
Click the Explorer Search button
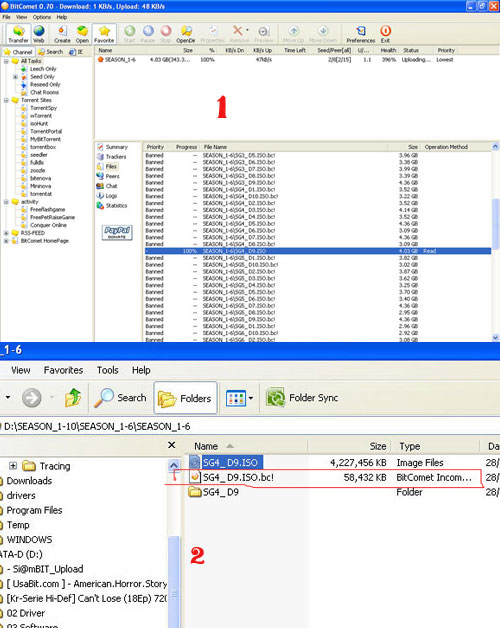[x=121, y=398]
